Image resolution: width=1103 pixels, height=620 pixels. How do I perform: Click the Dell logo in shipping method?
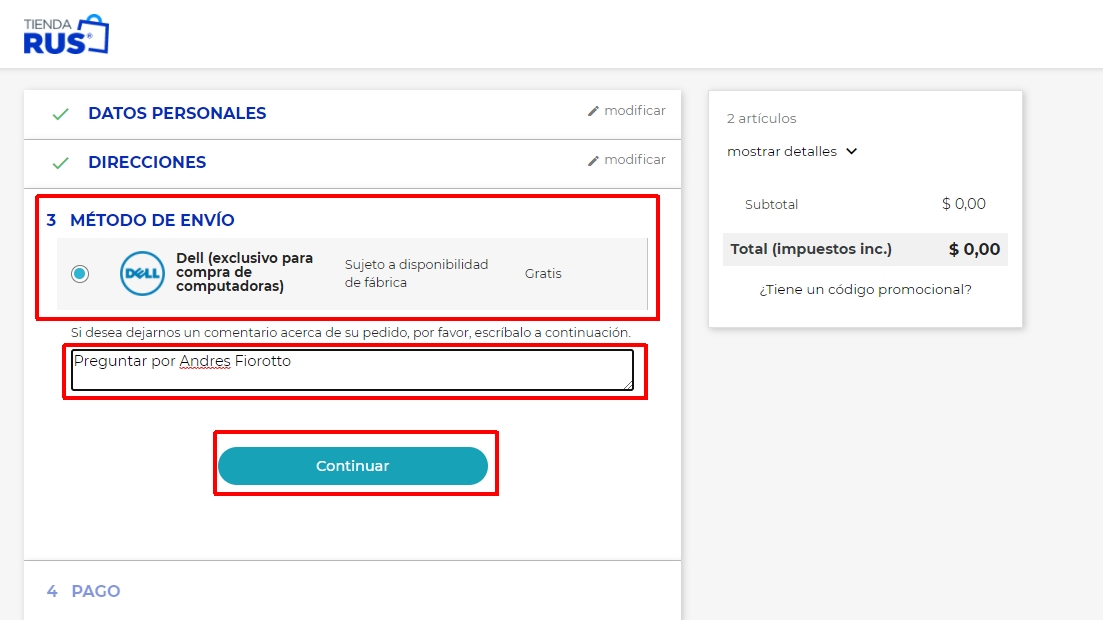coord(142,273)
